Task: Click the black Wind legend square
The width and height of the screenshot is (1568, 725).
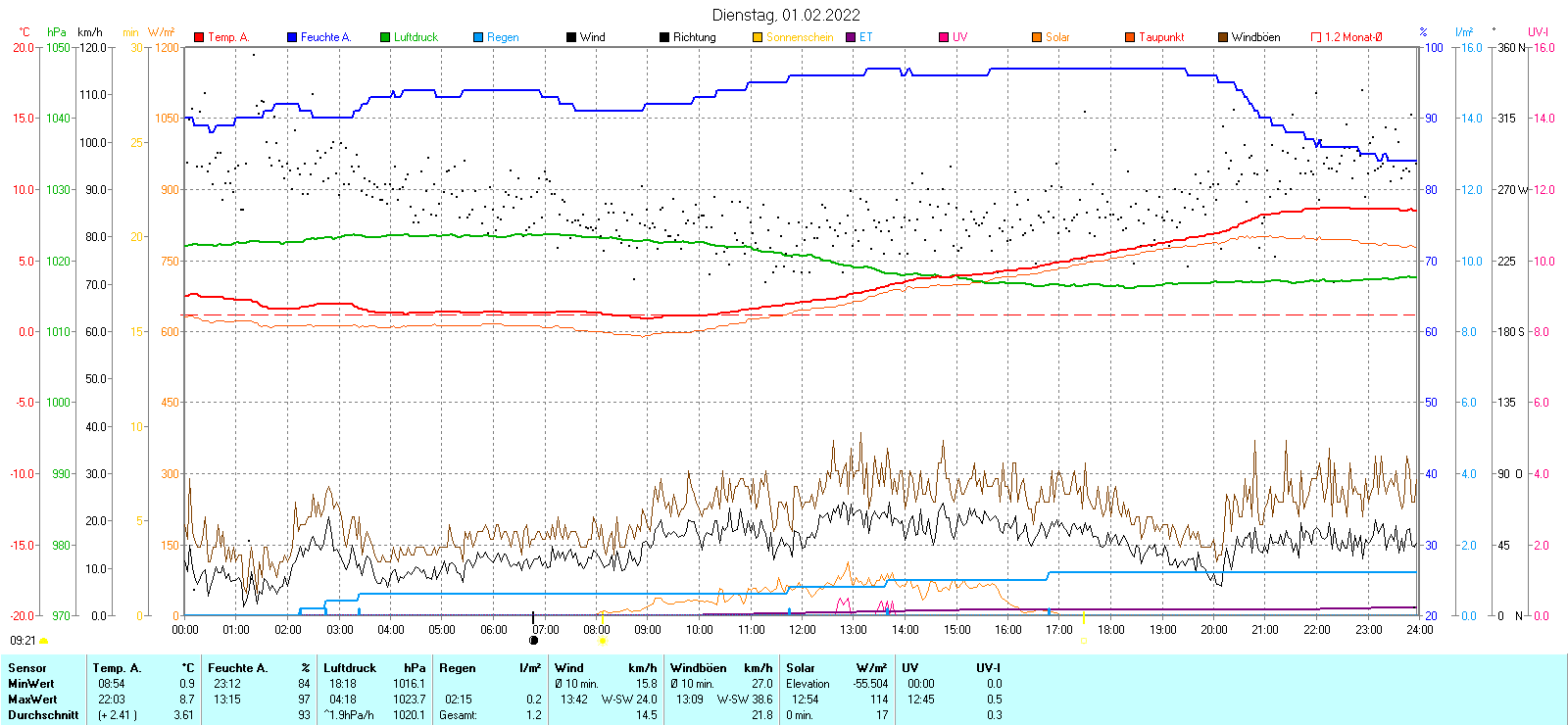Action: (x=571, y=37)
